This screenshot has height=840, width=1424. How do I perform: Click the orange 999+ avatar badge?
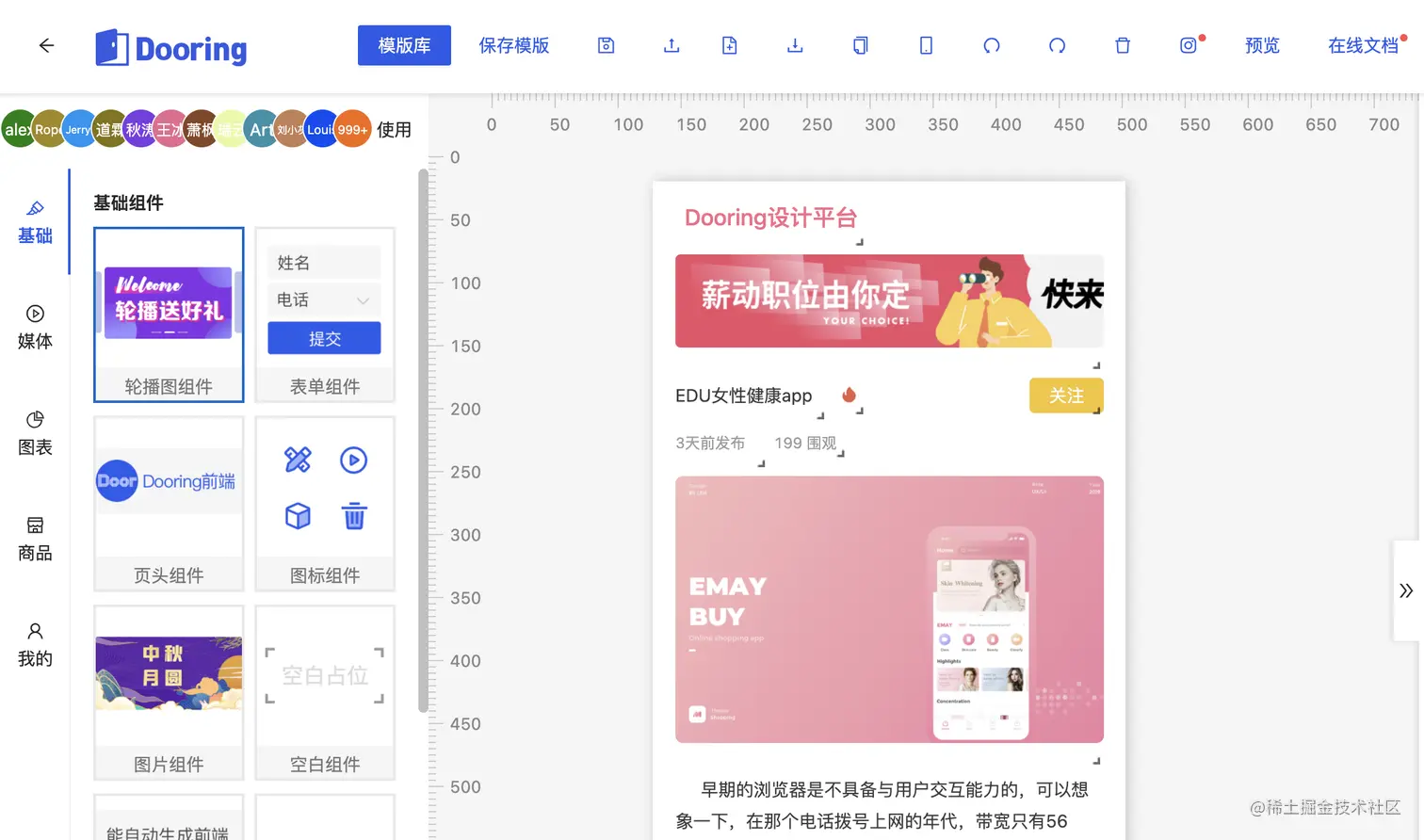coord(352,129)
